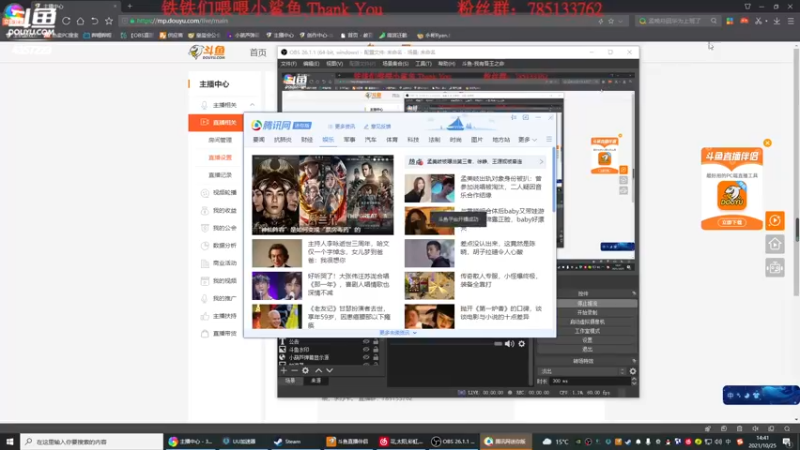Screen dimensions: 800x450
Task: Expand more news link at Tencent window bottom
Action: 397,333
